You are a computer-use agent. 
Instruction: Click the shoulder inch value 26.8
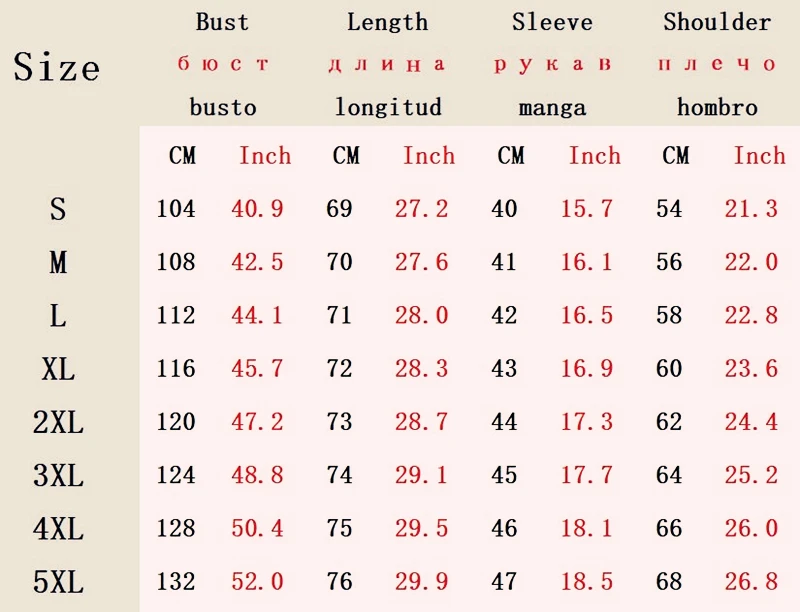(751, 581)
